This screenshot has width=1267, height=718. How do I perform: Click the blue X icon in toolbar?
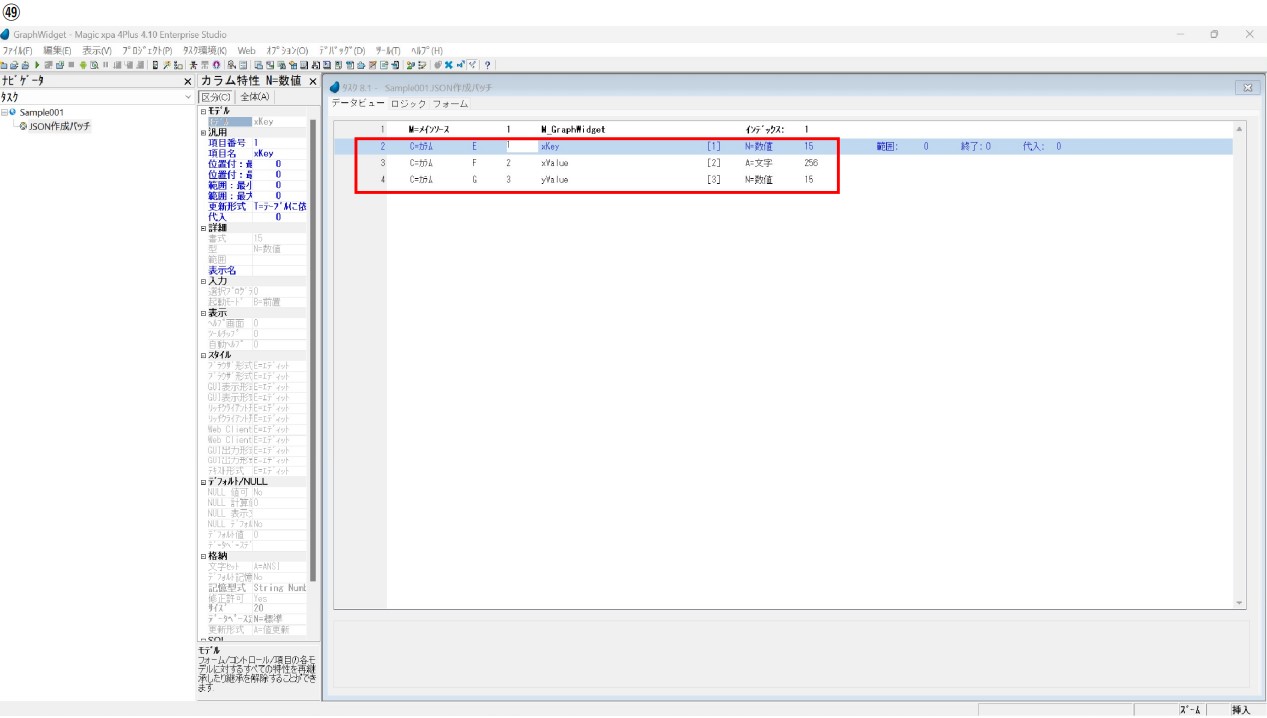point(448,65)
